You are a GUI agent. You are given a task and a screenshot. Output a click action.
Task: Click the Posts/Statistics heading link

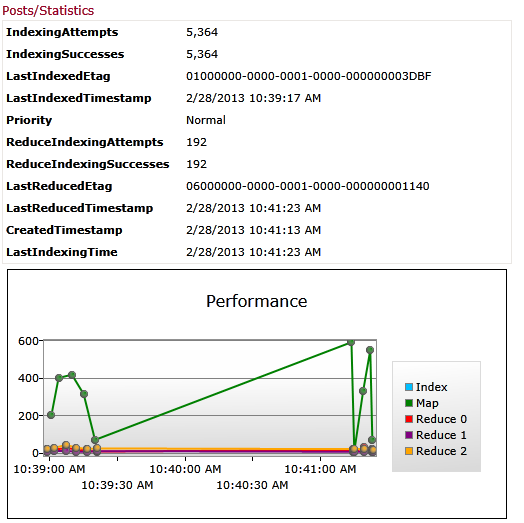click(x=48, y=11)
